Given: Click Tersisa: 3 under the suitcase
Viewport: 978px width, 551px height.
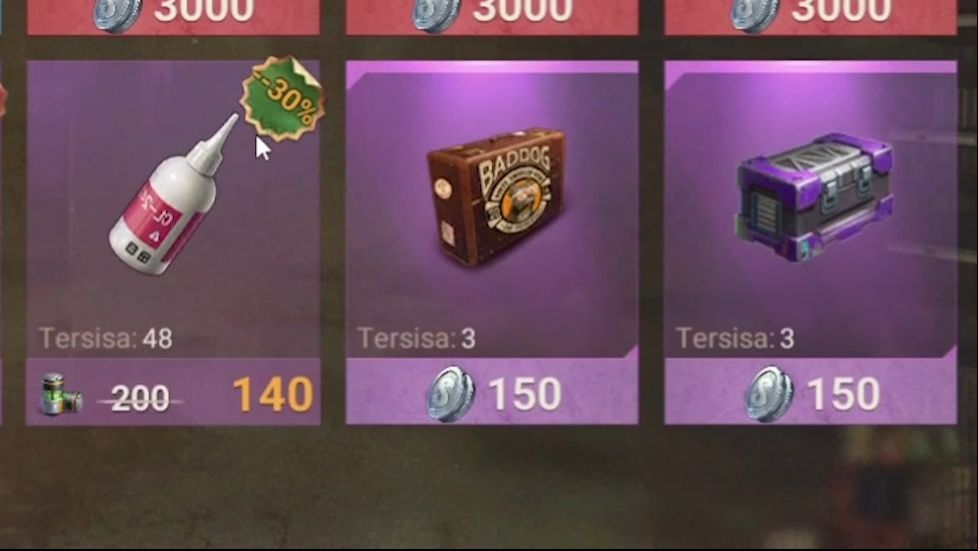Looking at the screenshot, I should 417,339.
